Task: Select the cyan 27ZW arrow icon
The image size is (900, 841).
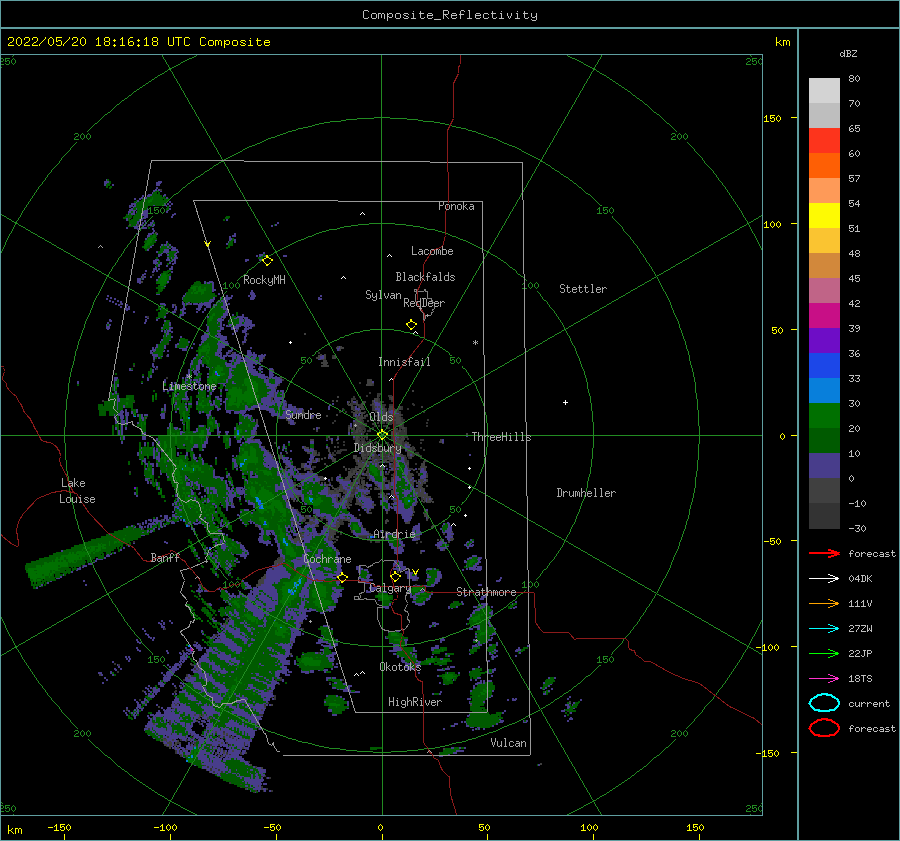Action: coord(824,629)
